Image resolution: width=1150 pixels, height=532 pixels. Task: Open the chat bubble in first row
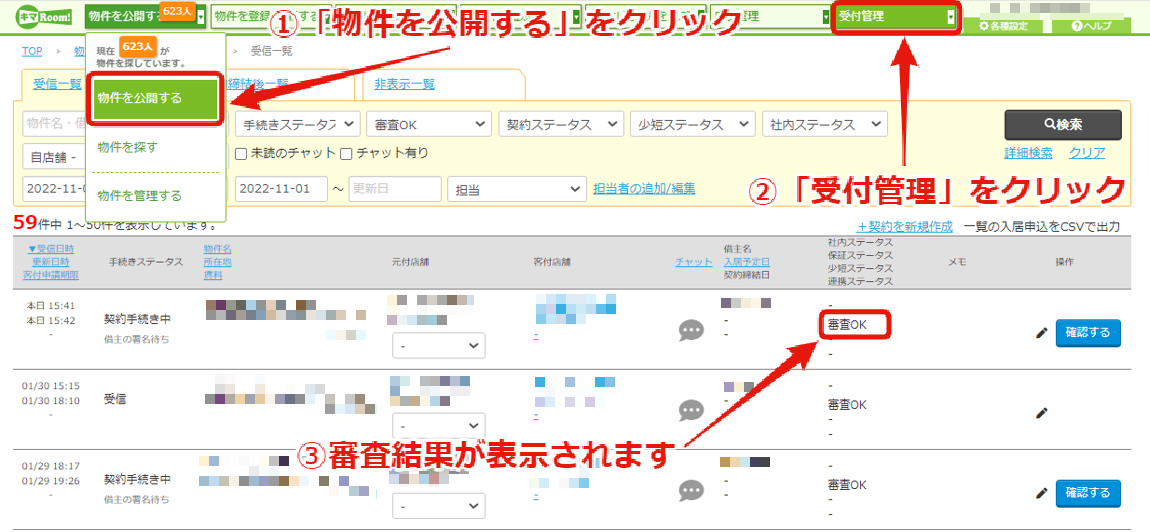coord(691,331)
